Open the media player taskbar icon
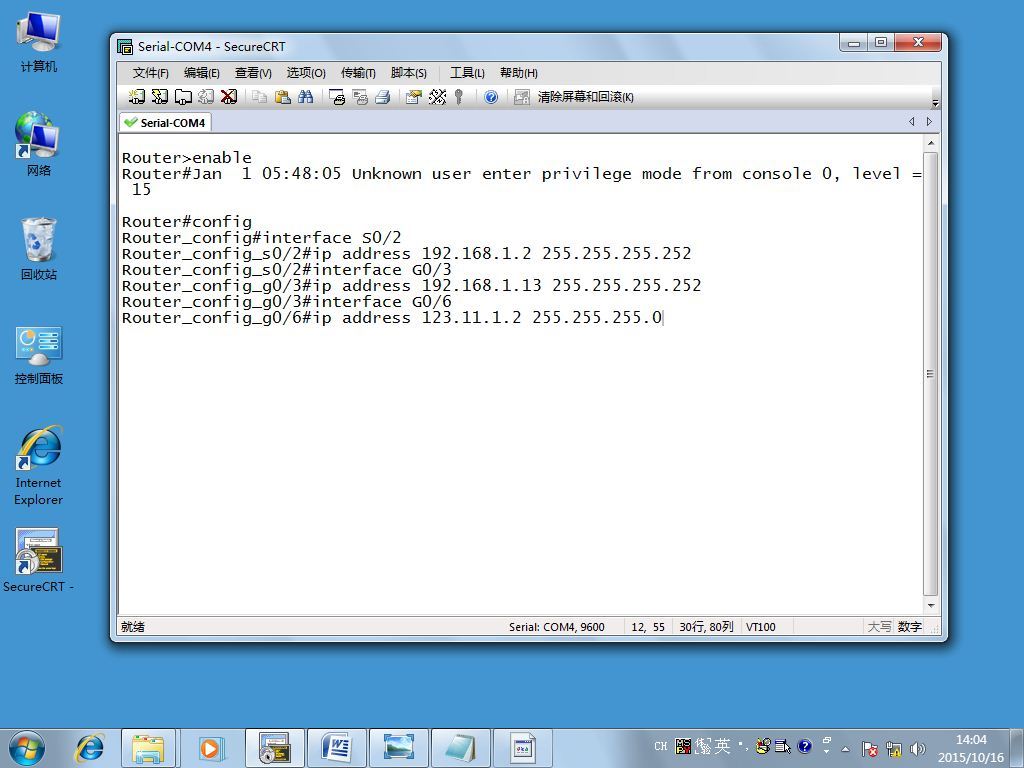The height and width of the screenshot is (768, 1024). (x=211, y=748)
